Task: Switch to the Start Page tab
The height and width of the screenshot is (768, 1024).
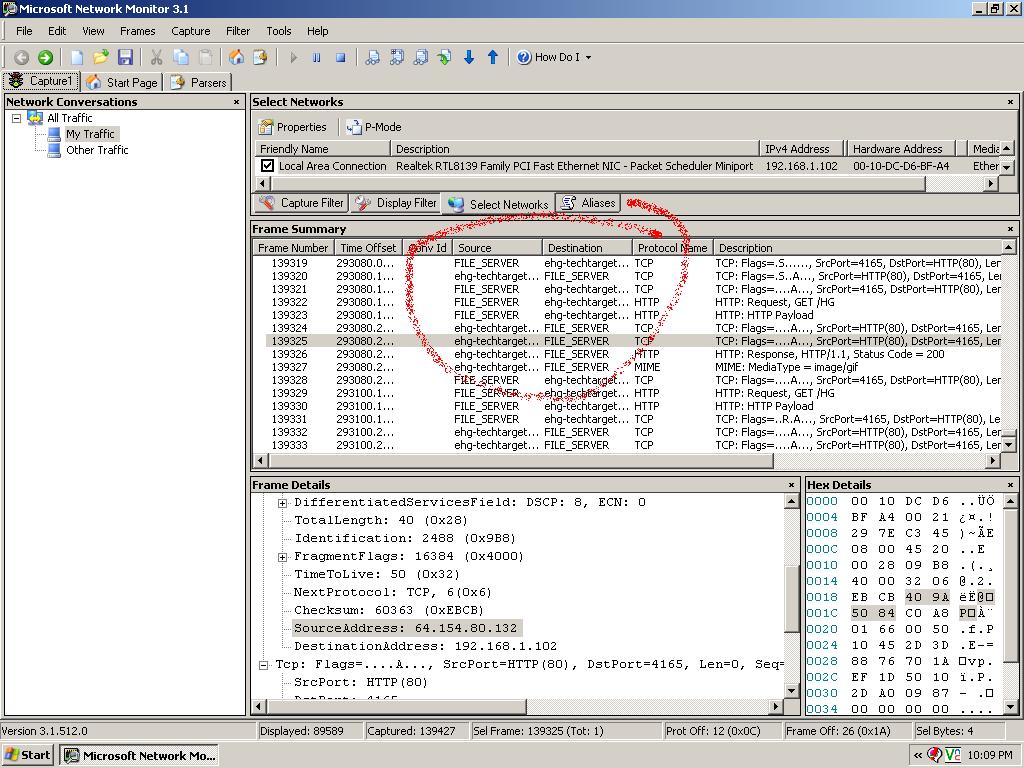Action: click(x=123, y=82)
